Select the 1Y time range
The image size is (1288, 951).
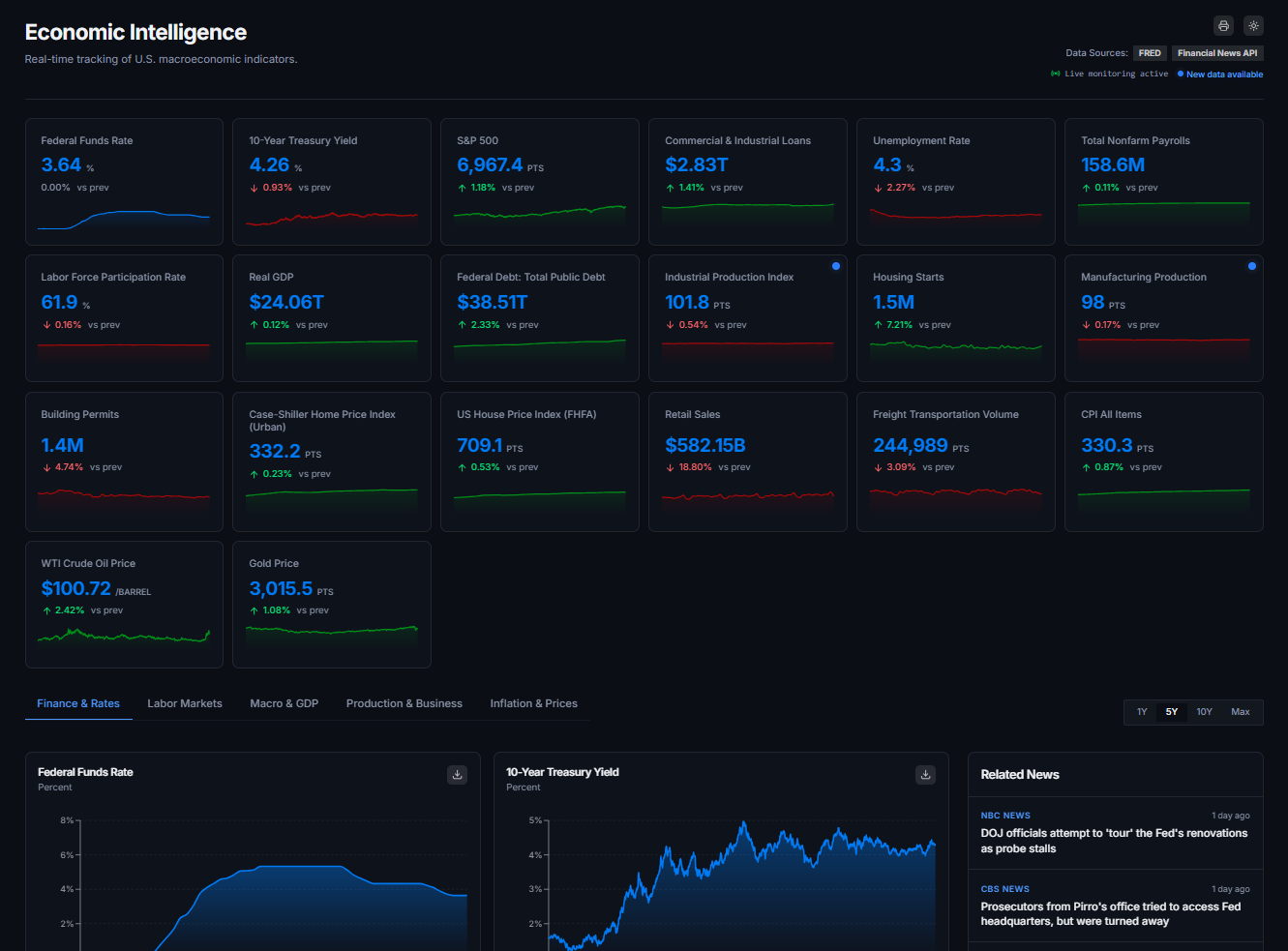1141,711
